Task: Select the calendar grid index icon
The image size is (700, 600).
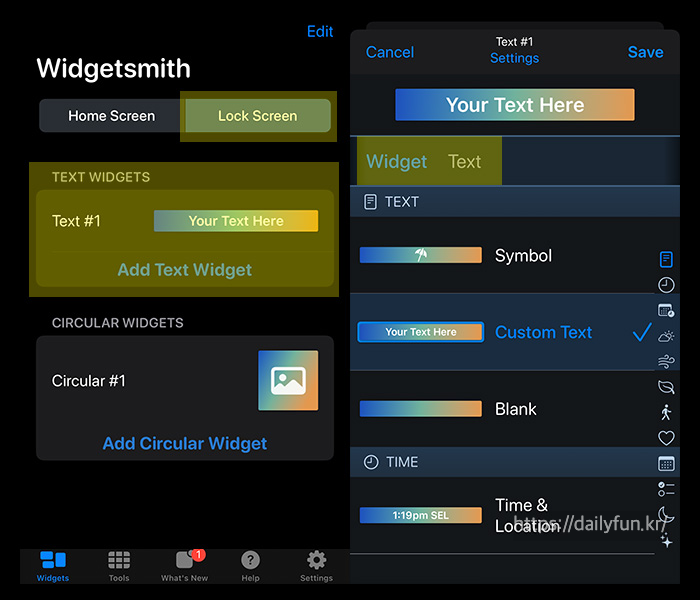Action: point(666,464)
